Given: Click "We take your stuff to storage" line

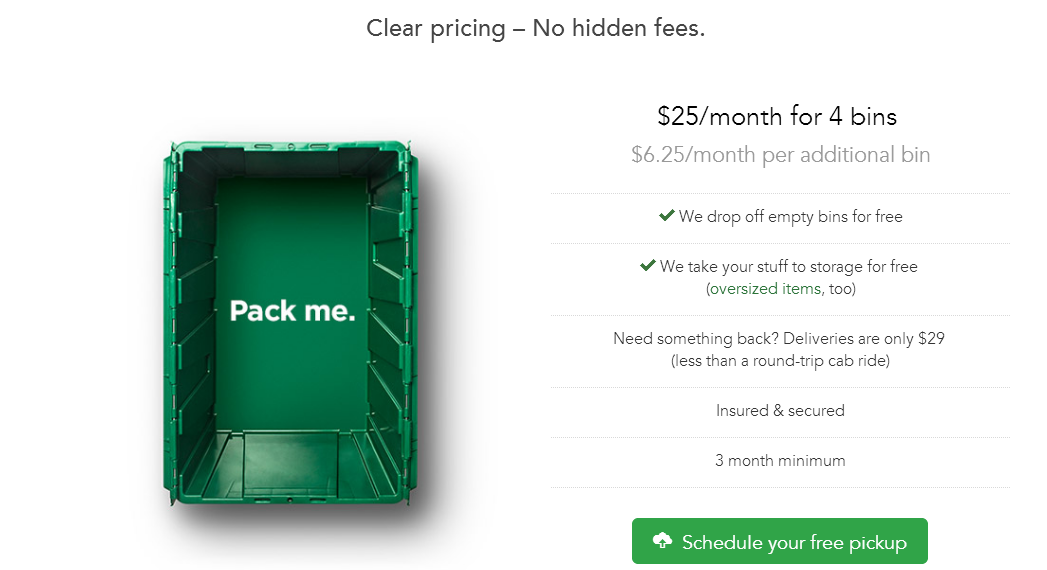Looking at the screenshot, I should click(x=788, y=267).
